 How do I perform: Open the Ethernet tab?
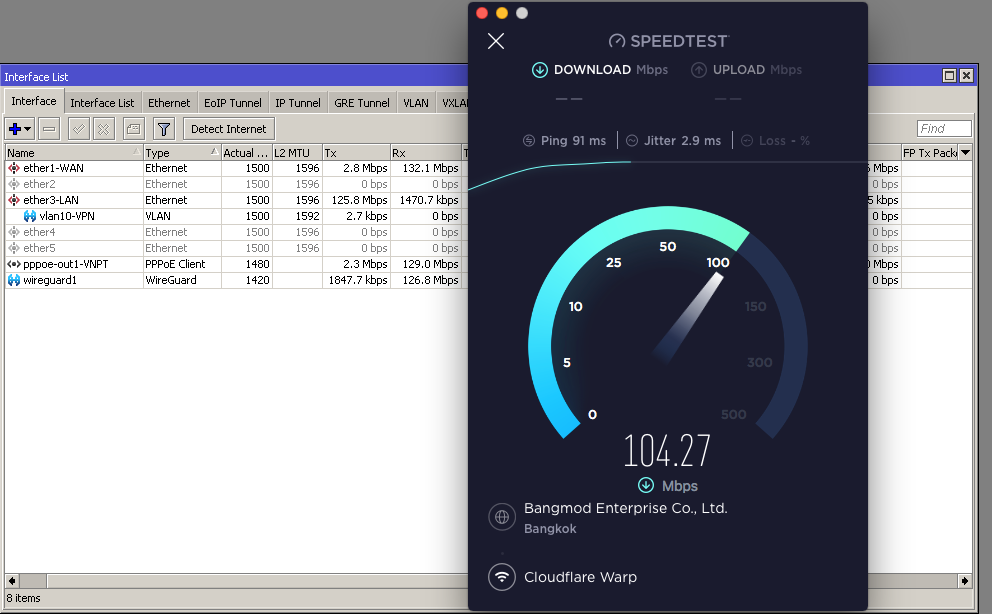(x=169, y=102)
